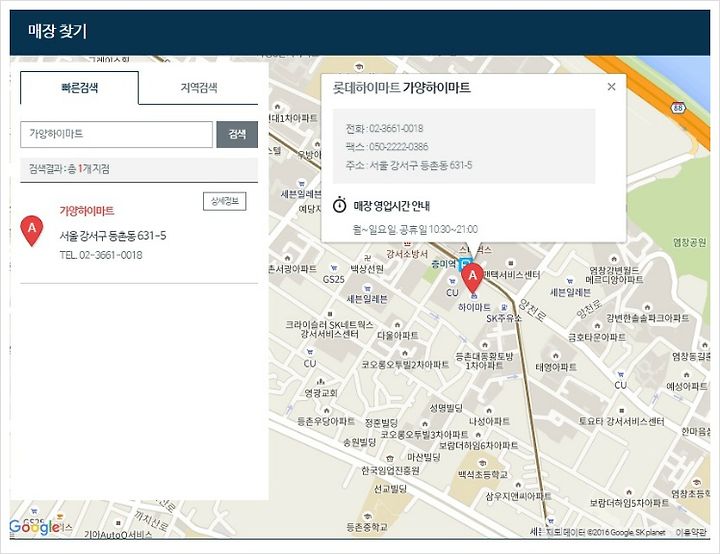This screenshot has width=720, height=554.
Task: Click the 강변한솔솔파크아파트 home icon
Action: coord(647,307)
